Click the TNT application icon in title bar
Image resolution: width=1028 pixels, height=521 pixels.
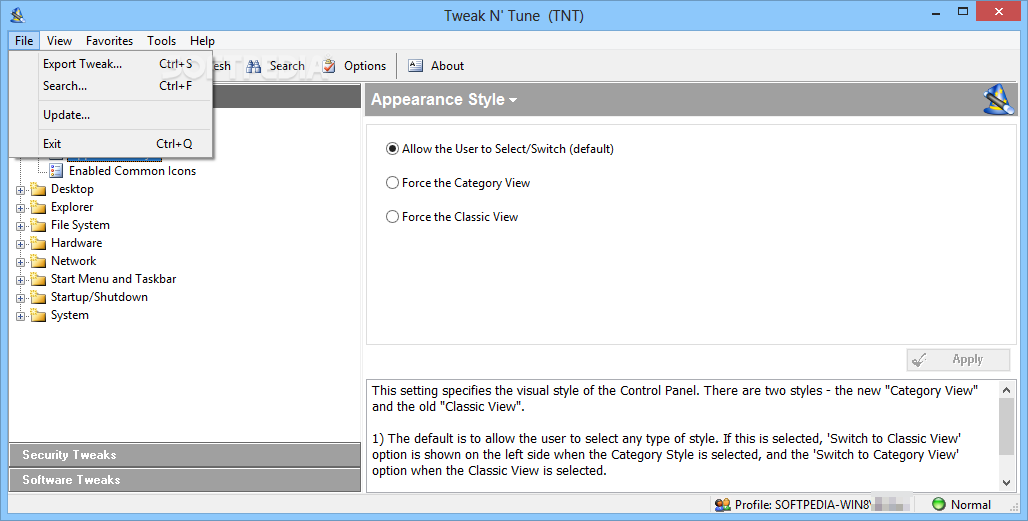click(x=18, y=14)
